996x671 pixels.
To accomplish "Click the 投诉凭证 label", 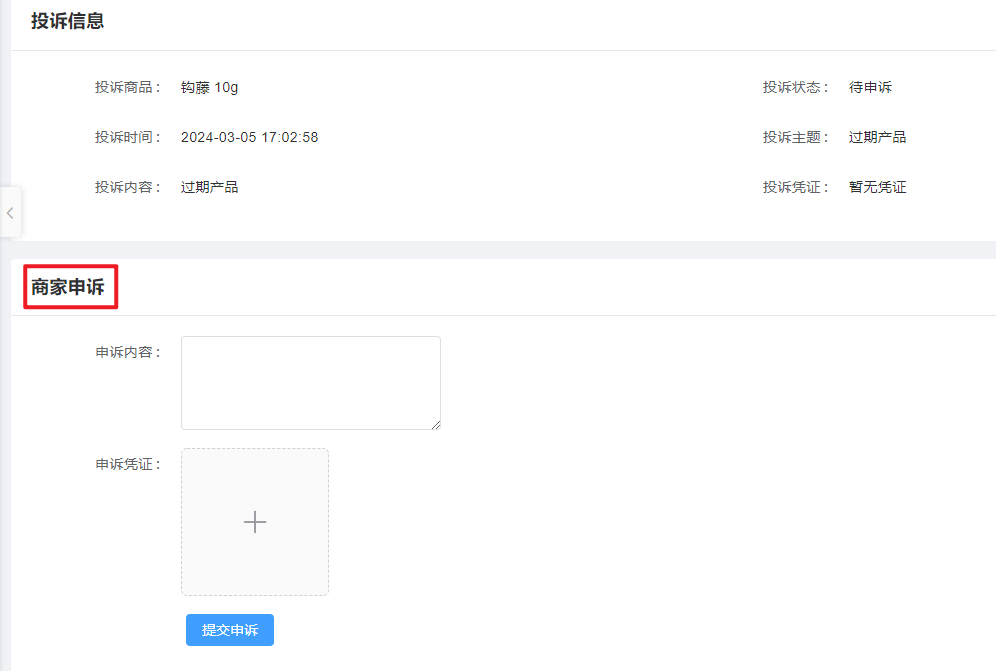I will [x=796, y=187].
